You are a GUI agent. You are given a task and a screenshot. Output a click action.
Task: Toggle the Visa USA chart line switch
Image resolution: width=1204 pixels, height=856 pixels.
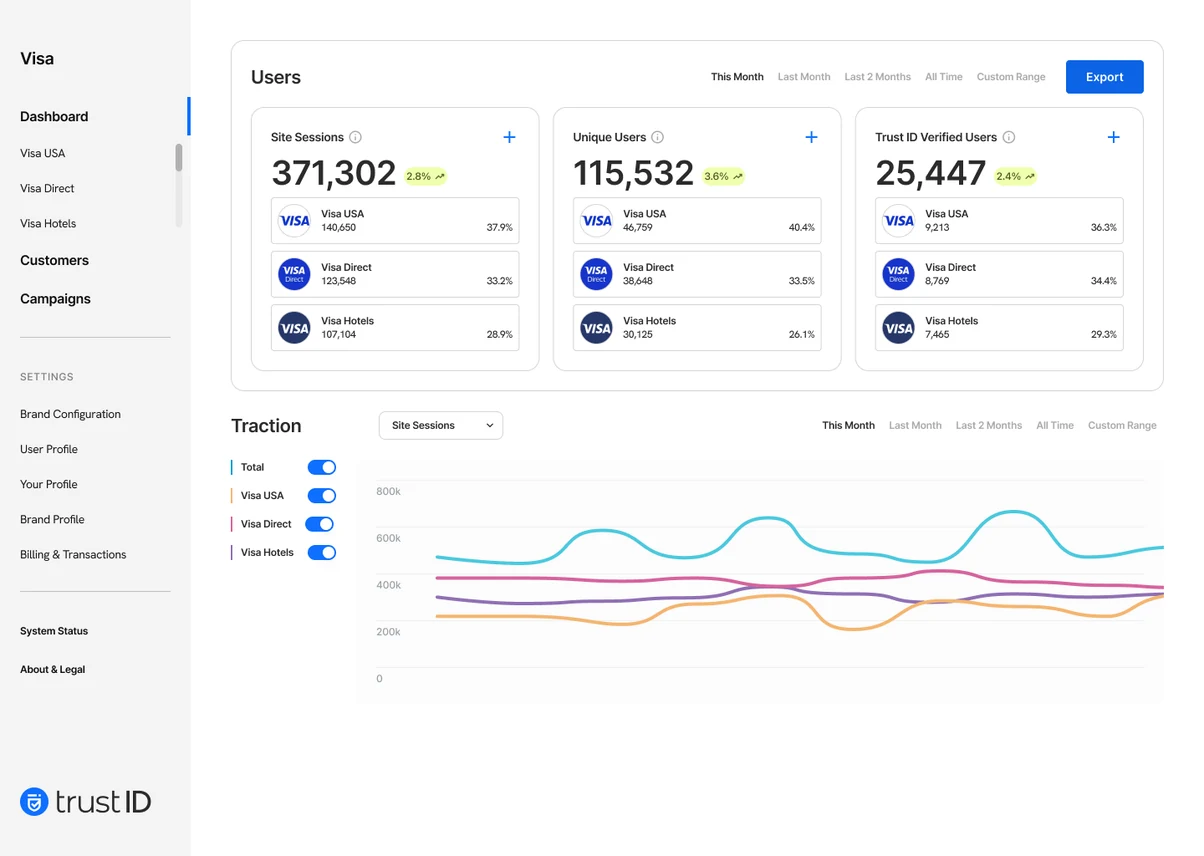[321, 495]
